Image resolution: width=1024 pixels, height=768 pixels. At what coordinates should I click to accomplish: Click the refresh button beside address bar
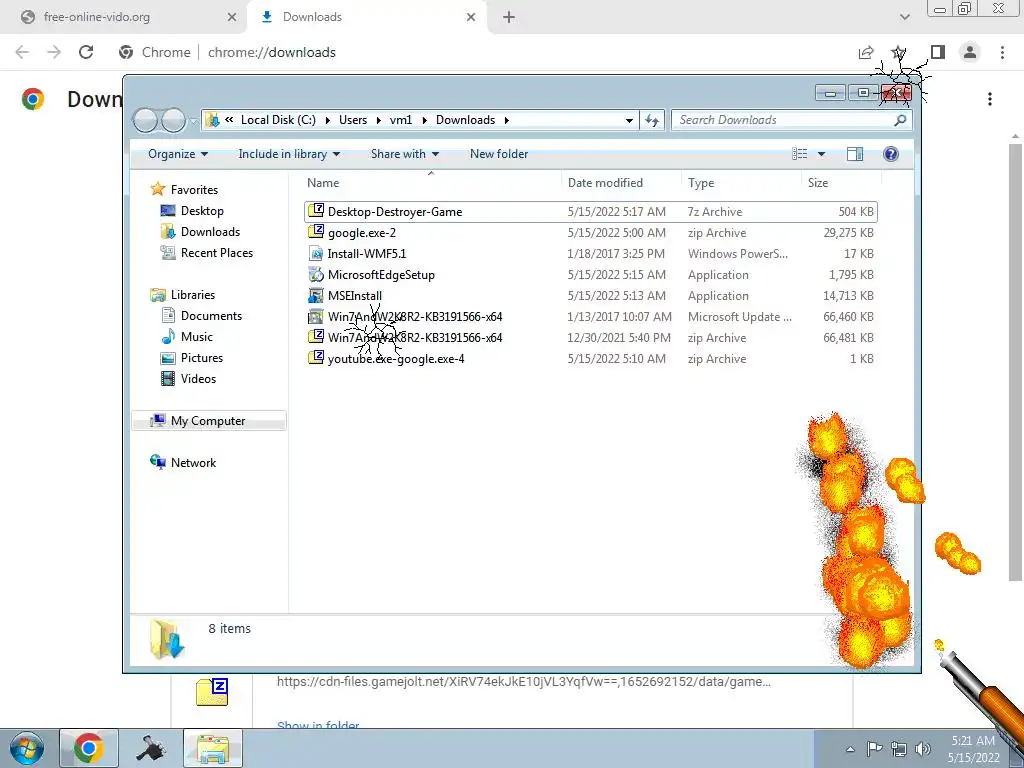(x=652, y=120)
